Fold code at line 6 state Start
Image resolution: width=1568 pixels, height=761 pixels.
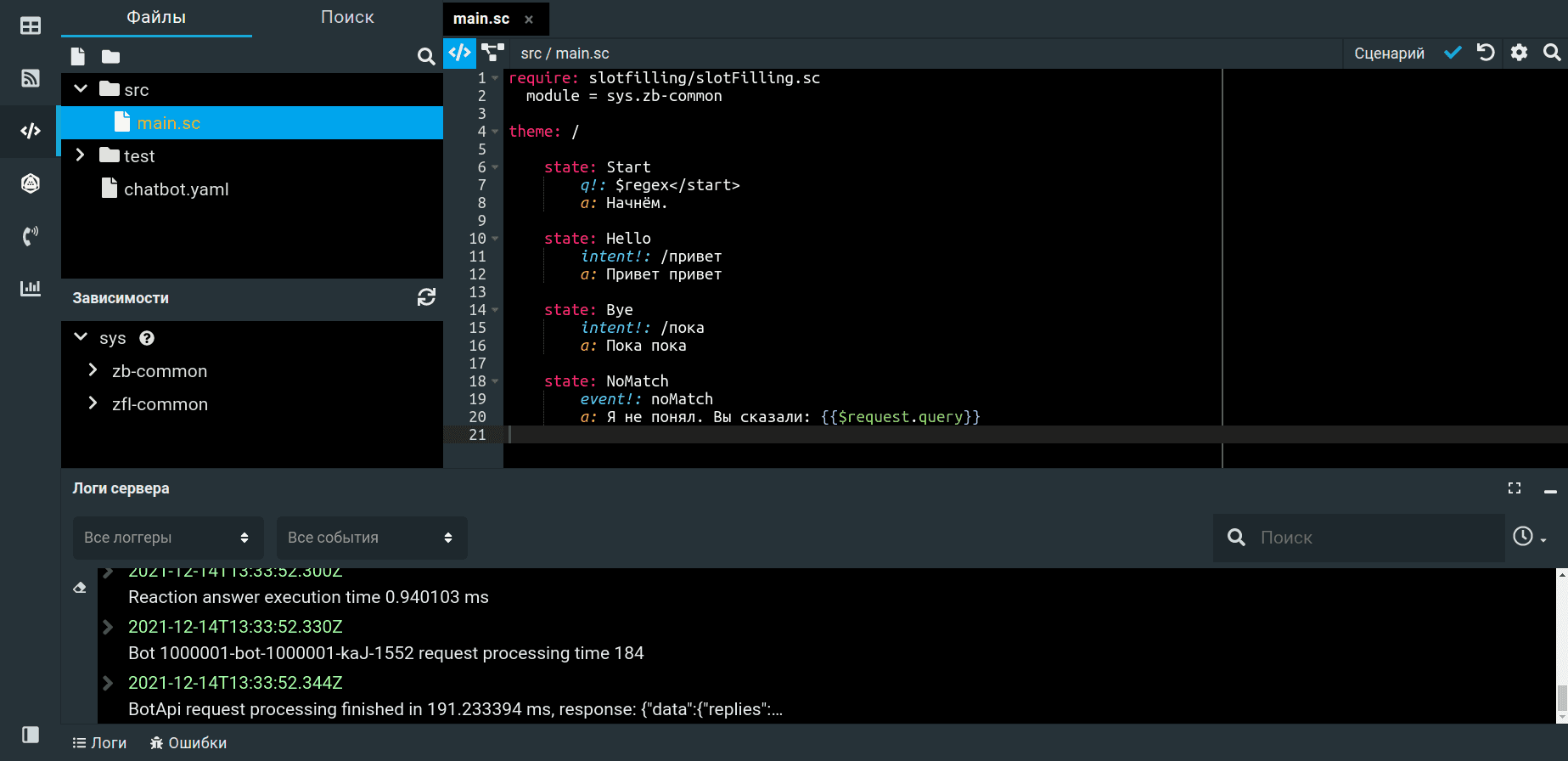tap(495, 167)
